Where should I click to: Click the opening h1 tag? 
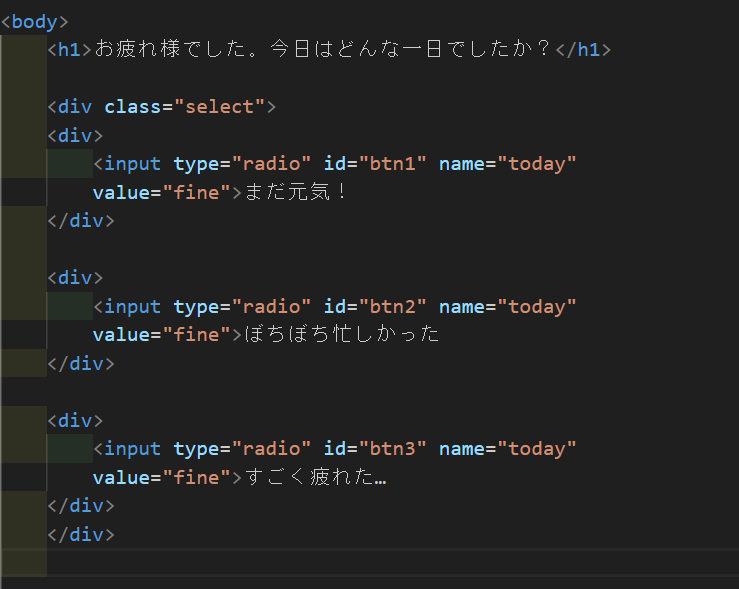69,50
